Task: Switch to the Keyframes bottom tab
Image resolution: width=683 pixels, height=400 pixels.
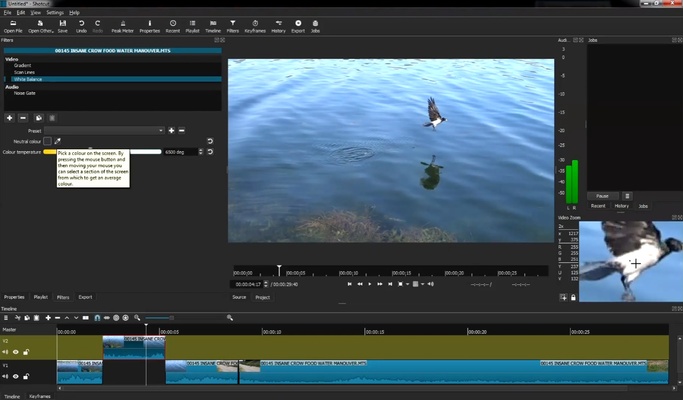Action: [40, 396]
